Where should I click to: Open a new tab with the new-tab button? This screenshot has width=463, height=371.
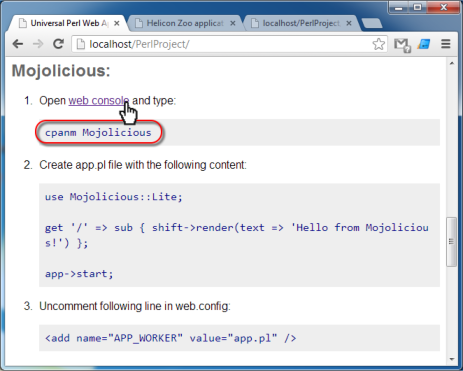[x=372, y=23]
